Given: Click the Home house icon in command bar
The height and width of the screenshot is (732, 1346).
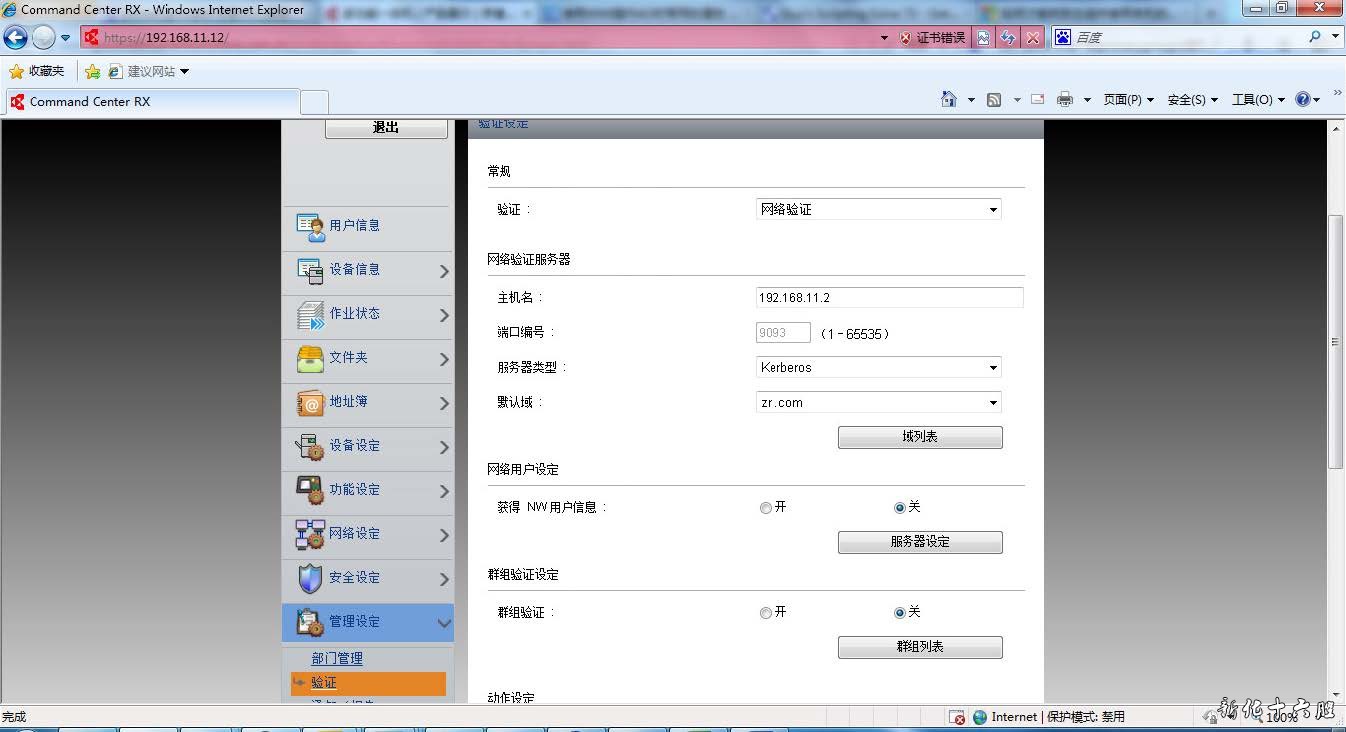Looking at the screenshot, I should tap(949, 99).
